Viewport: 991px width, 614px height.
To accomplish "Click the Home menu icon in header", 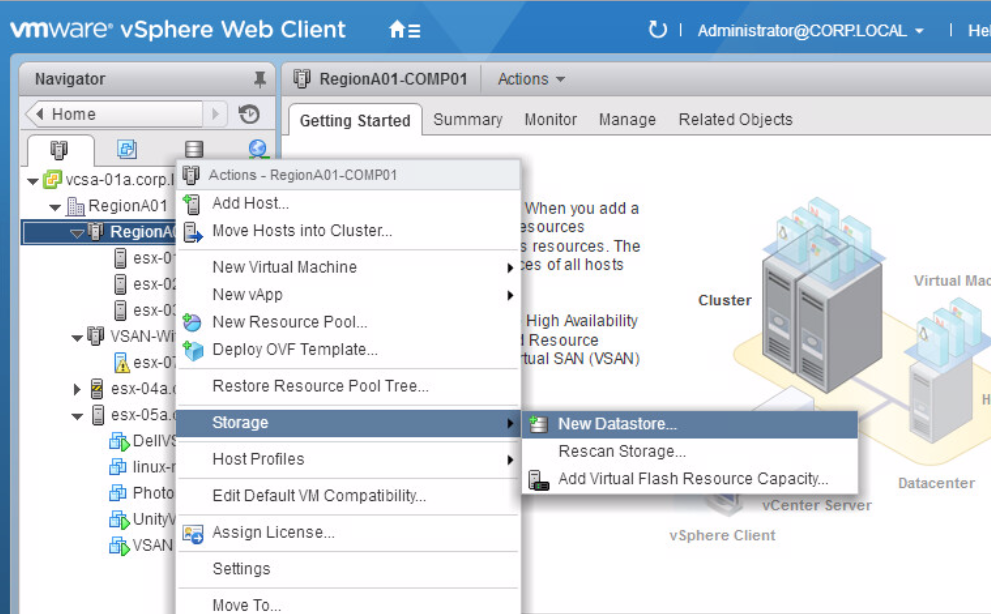I will coord(404,30).
